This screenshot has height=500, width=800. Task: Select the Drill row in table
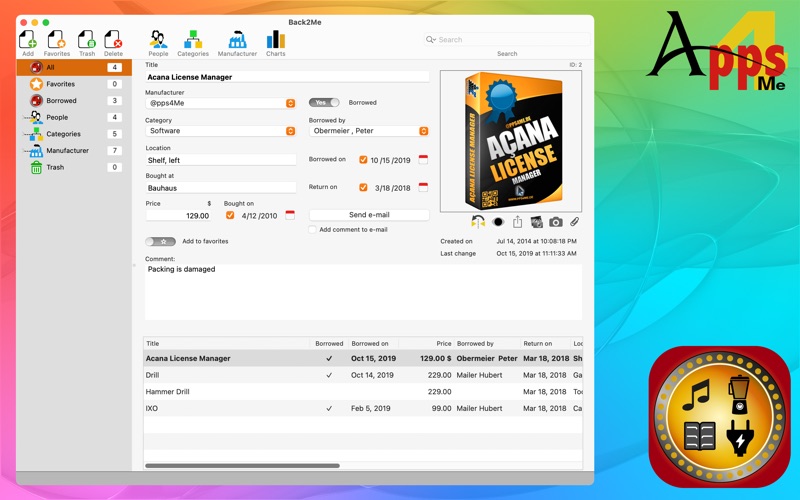pyautogui.click(x=363, y=375)
